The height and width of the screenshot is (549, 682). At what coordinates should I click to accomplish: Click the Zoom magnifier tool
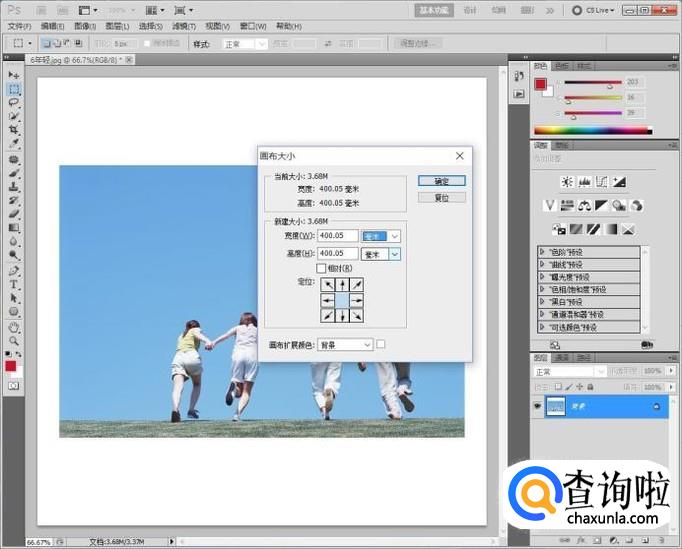14,340
